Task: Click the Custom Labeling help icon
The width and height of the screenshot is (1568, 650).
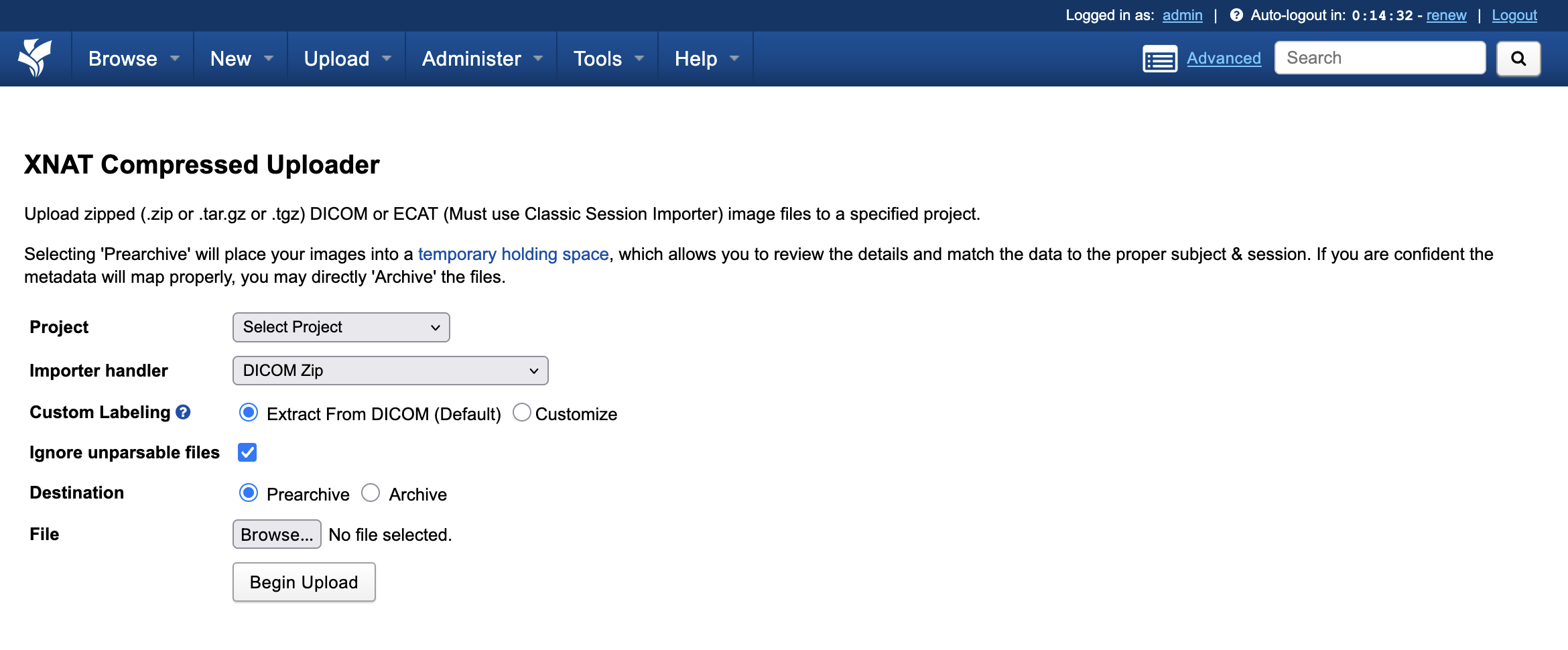Action: click(183, 412)
